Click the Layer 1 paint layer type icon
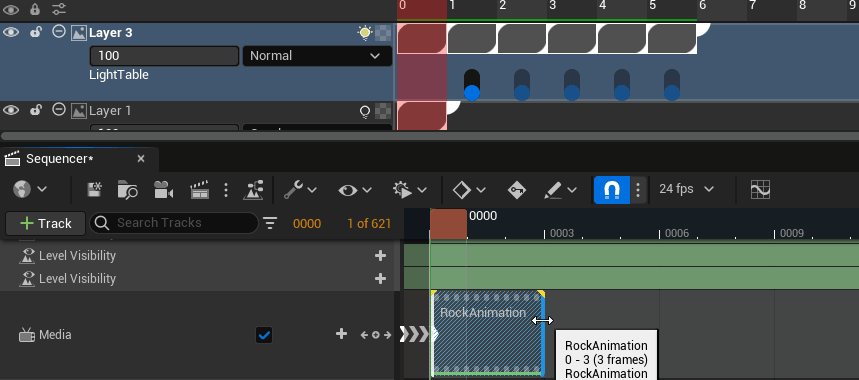 (79, 111)
